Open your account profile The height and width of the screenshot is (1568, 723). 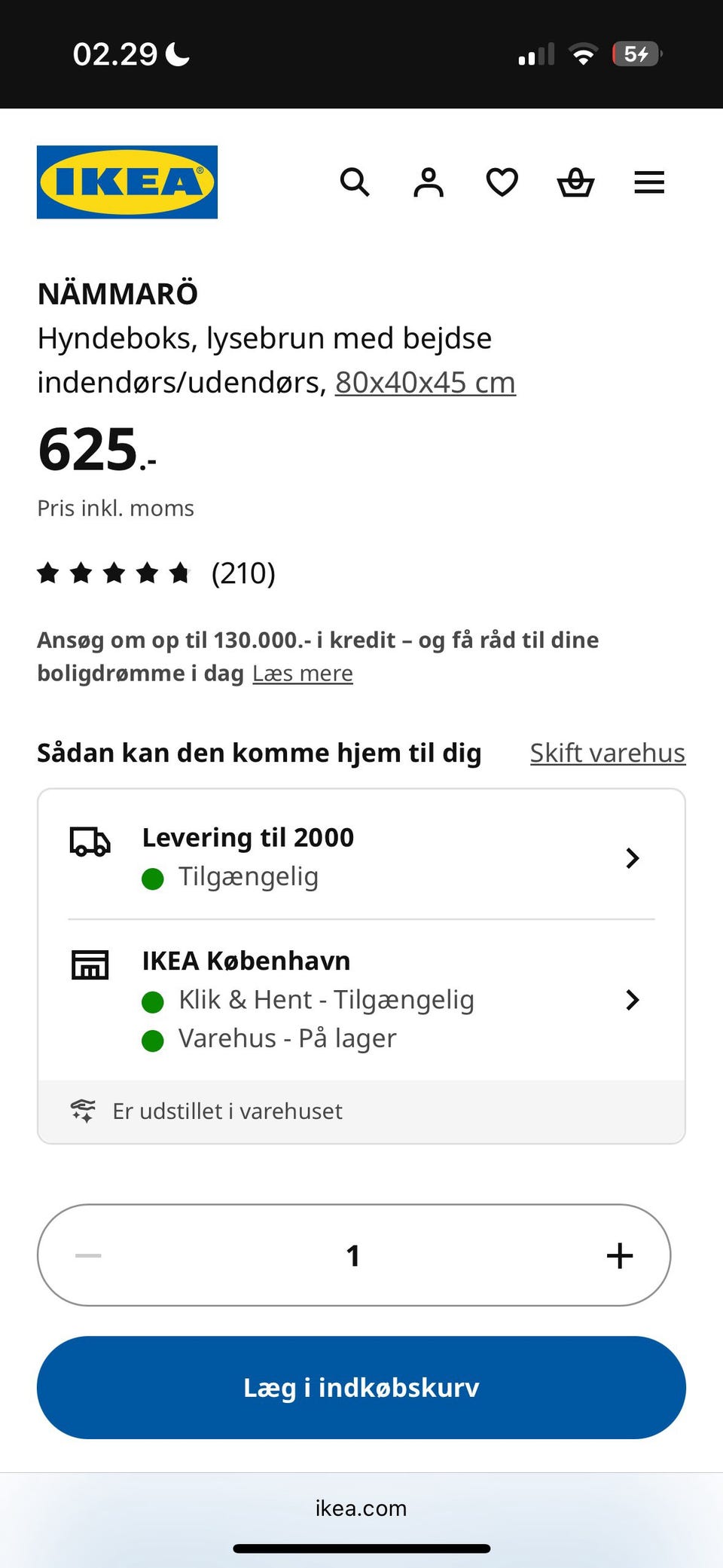click(x=428, y=182)
